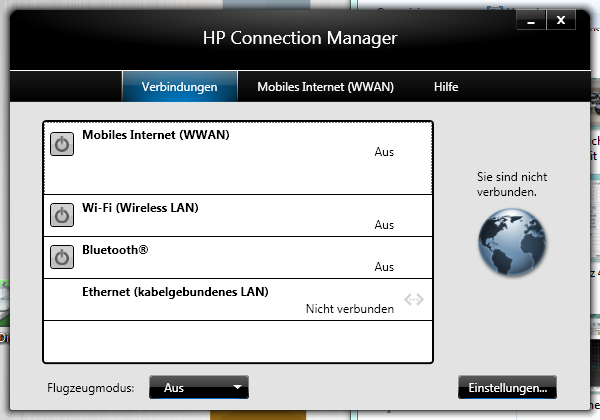Viewport: 600px width, 420px height.
Task: Click the HP Connection Manager title bar
Action: point(300,39)
